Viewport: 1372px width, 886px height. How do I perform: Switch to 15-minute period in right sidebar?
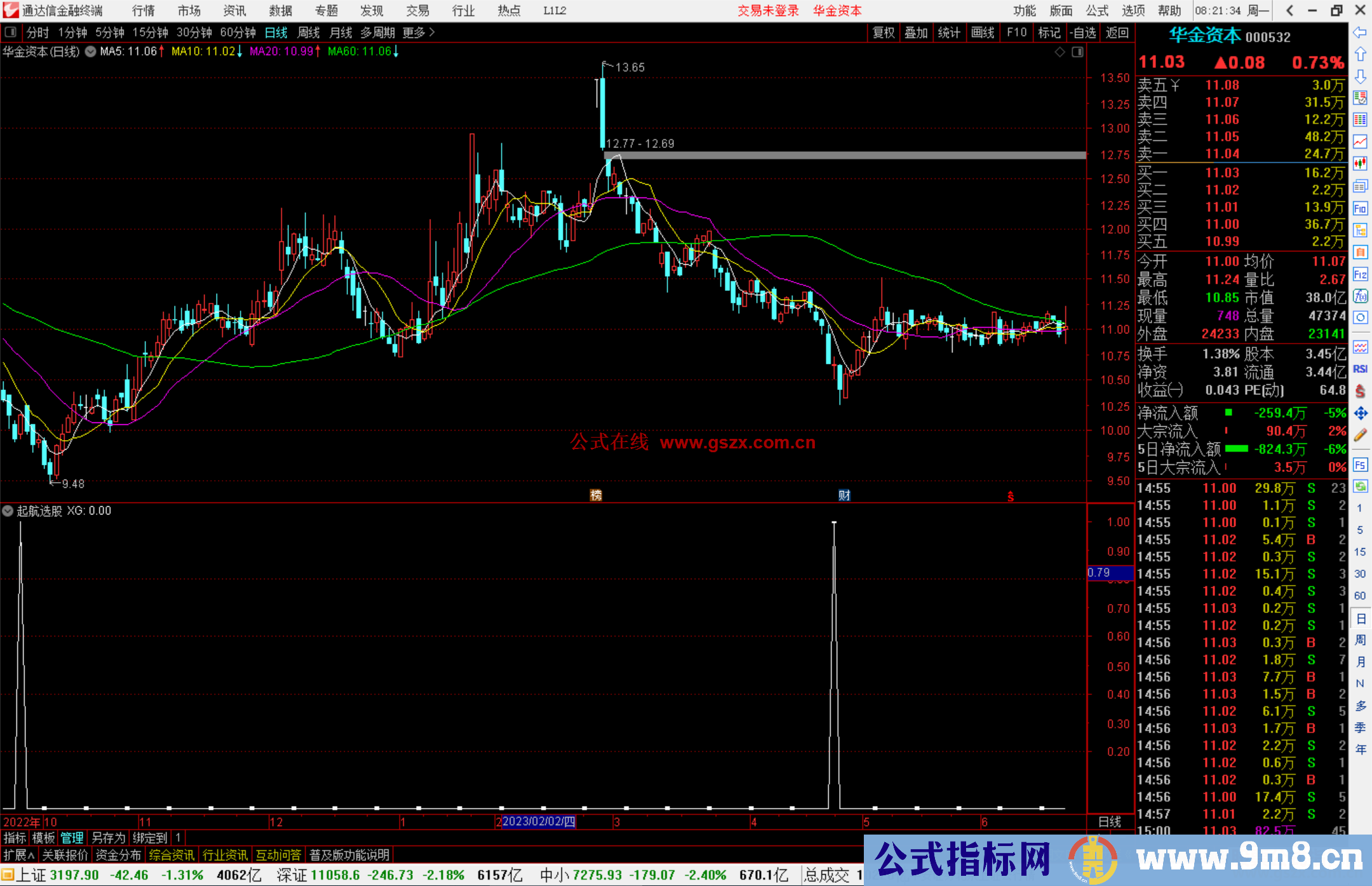[x=1360, y=552]
